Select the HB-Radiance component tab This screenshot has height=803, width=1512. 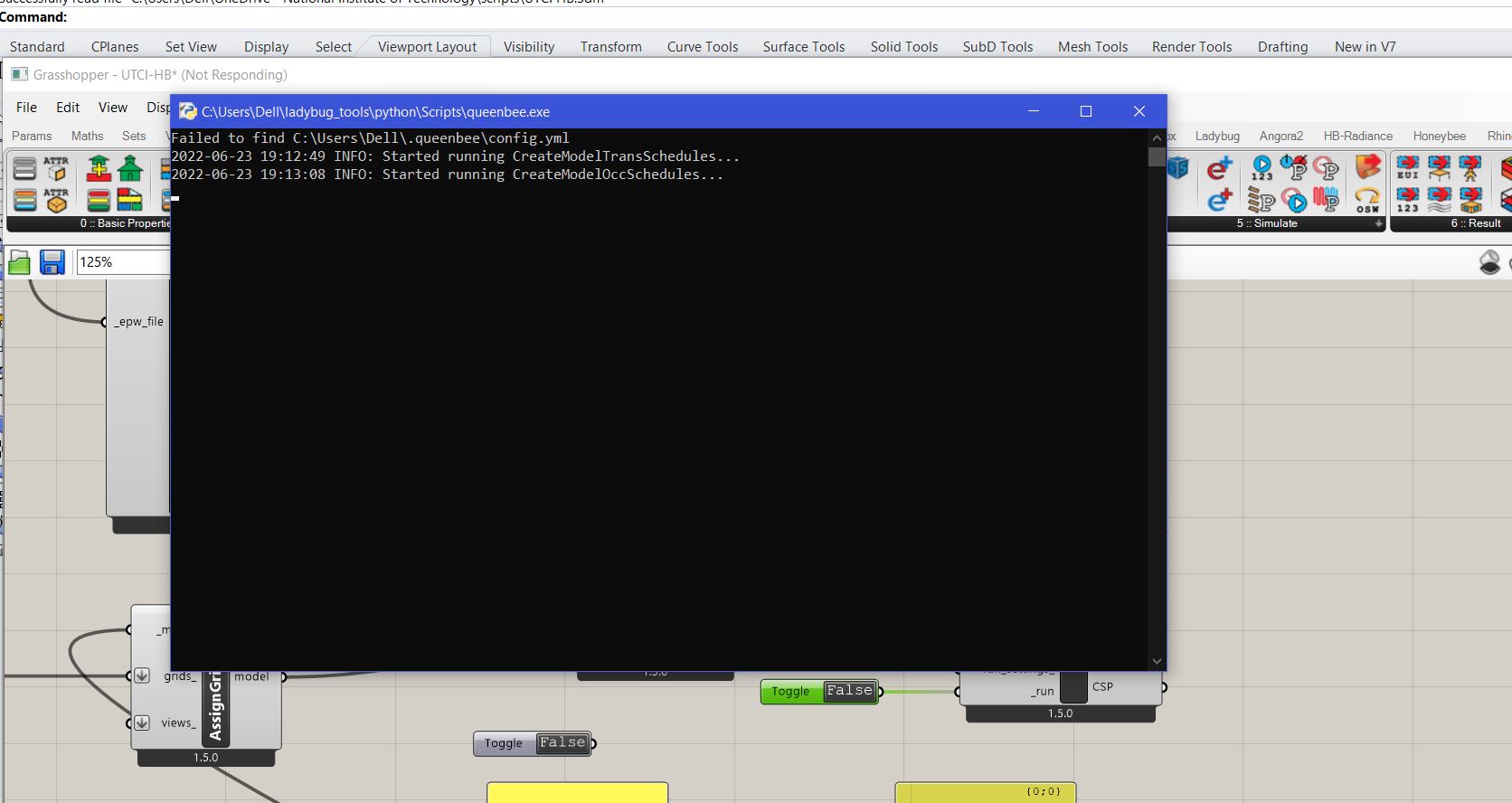[x=1358, y=137]
